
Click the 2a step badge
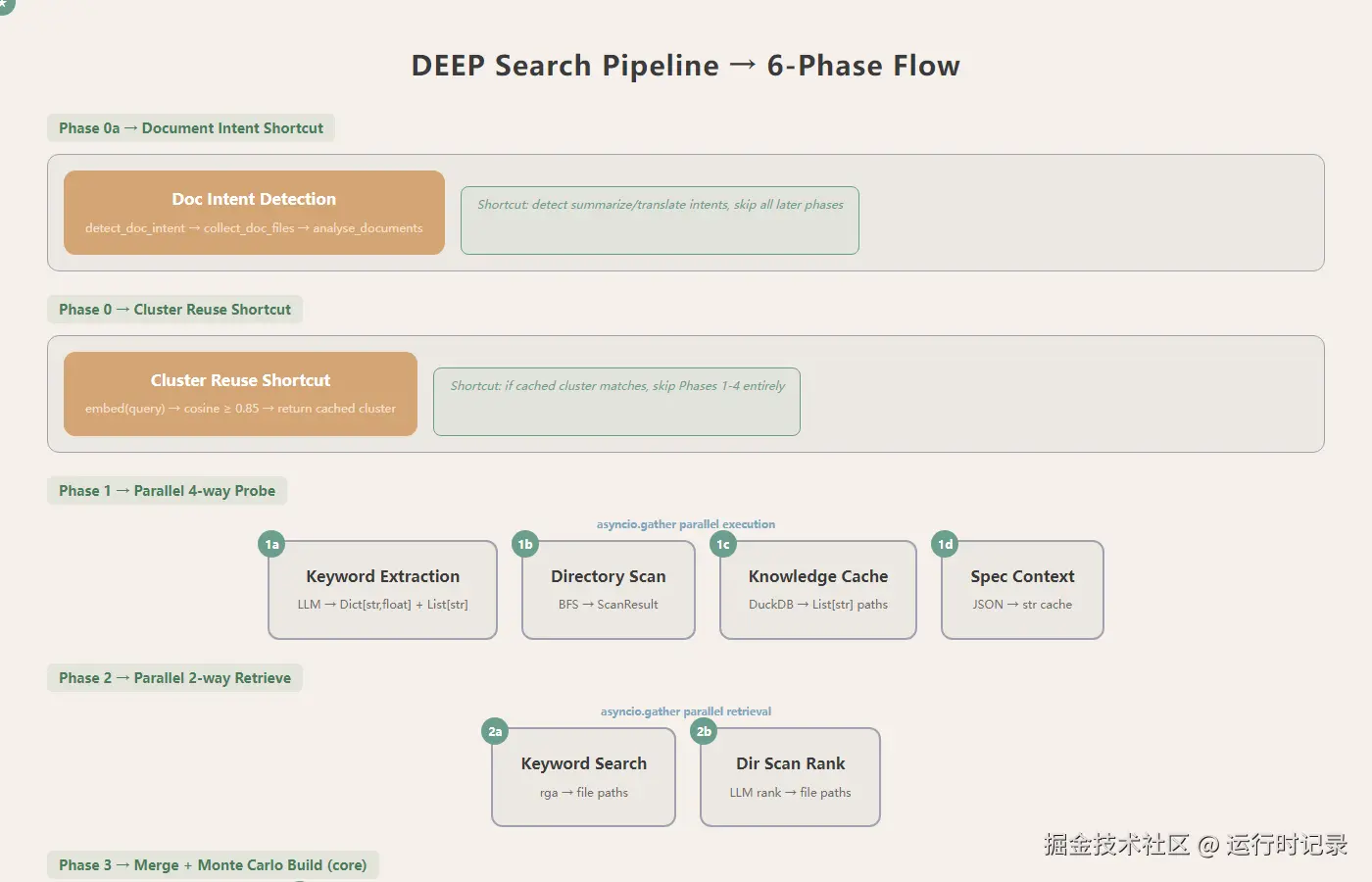coord(495,731)
